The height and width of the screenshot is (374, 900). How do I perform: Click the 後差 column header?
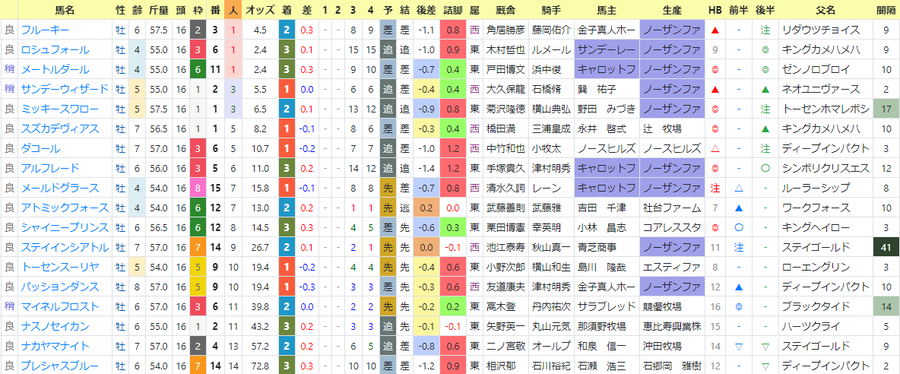[425, 10]
